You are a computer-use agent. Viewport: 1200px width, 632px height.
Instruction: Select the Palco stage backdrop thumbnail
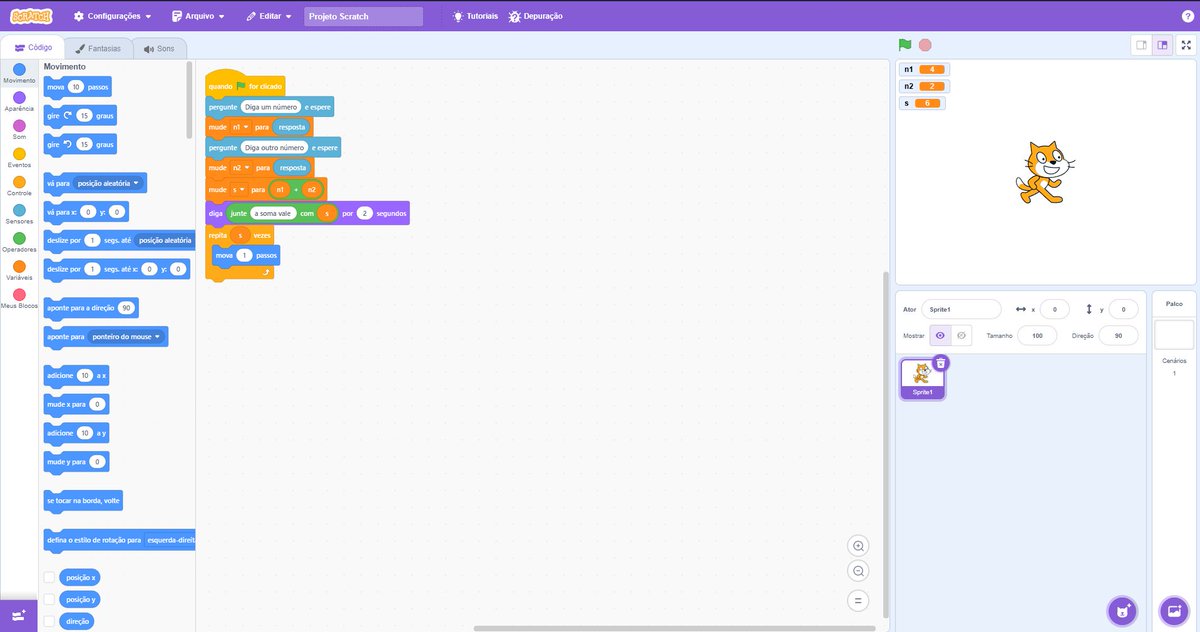click(x=1174, y=334)
